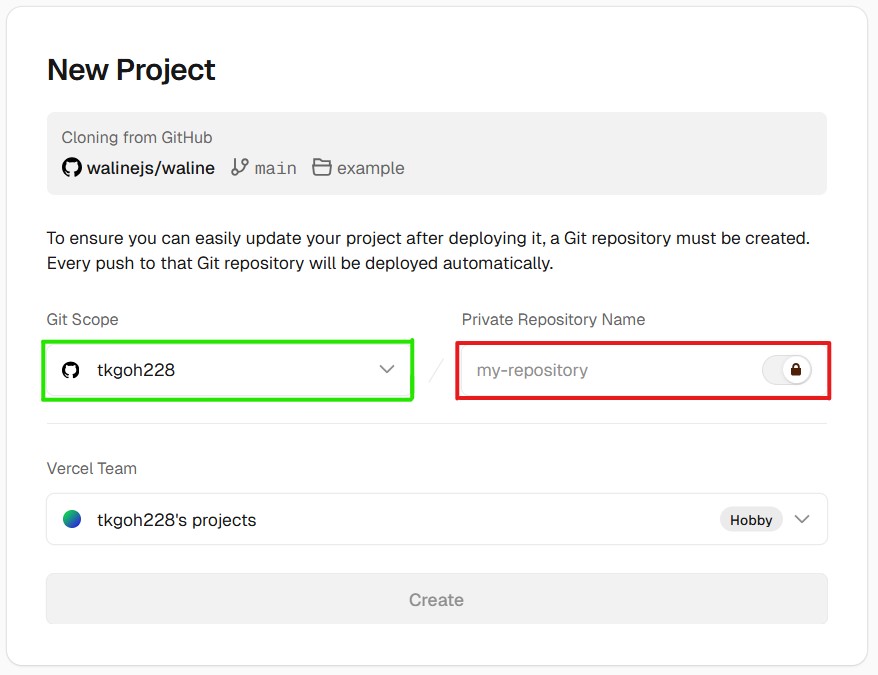Expand the Git Scope chevron arrow
Viewport: 878px width, 675px height.
coord(387,370)
